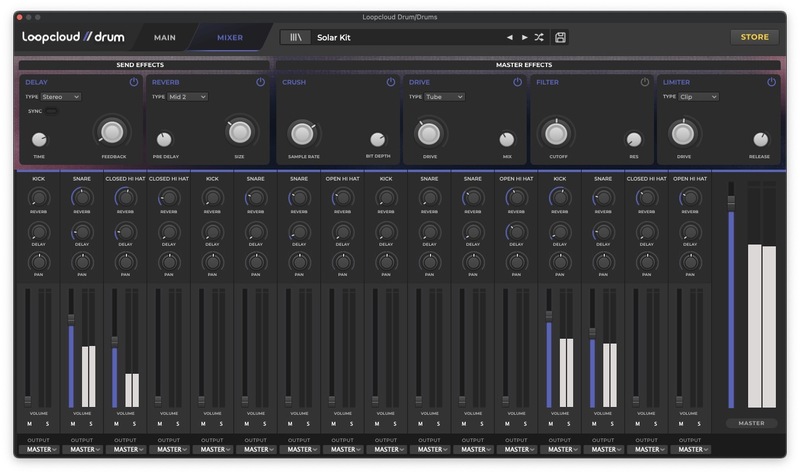The width and height of the screenshot is (800, 474).
Task: Open the Reverb type Mid 2 dropdown
Action: point(188,97)
